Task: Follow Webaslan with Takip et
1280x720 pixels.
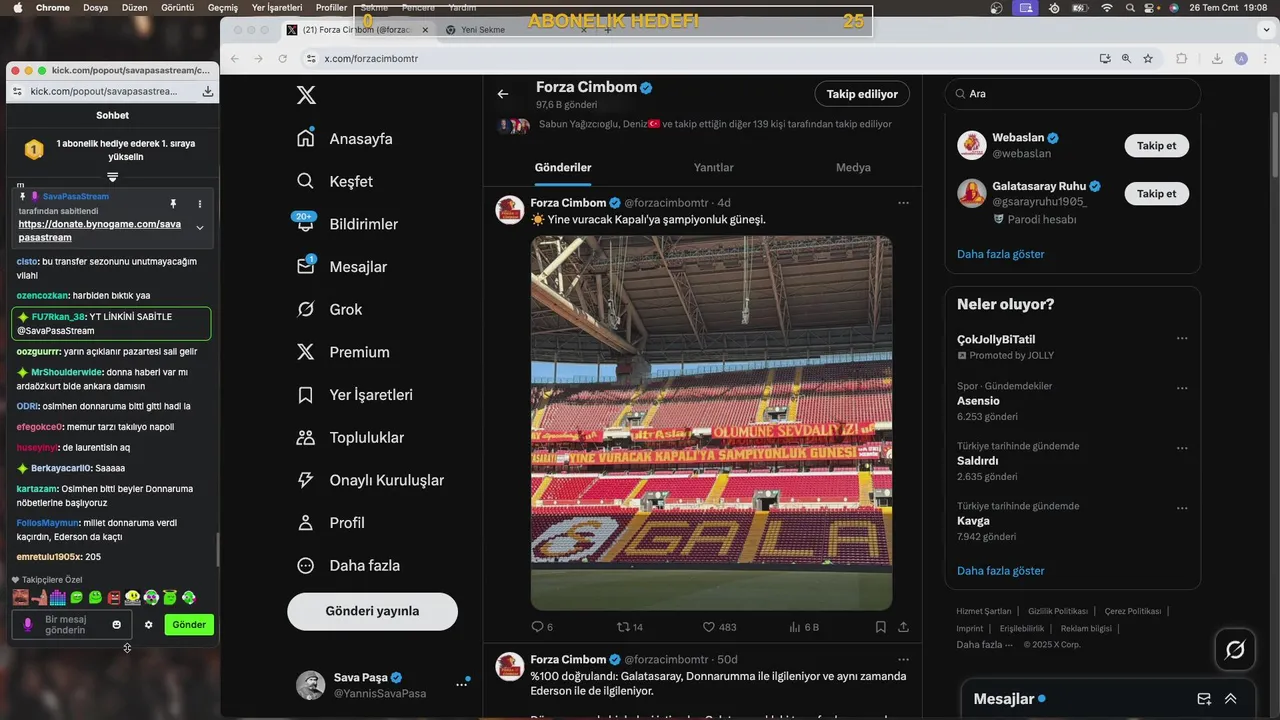Action: click(x=1156, y=145)
